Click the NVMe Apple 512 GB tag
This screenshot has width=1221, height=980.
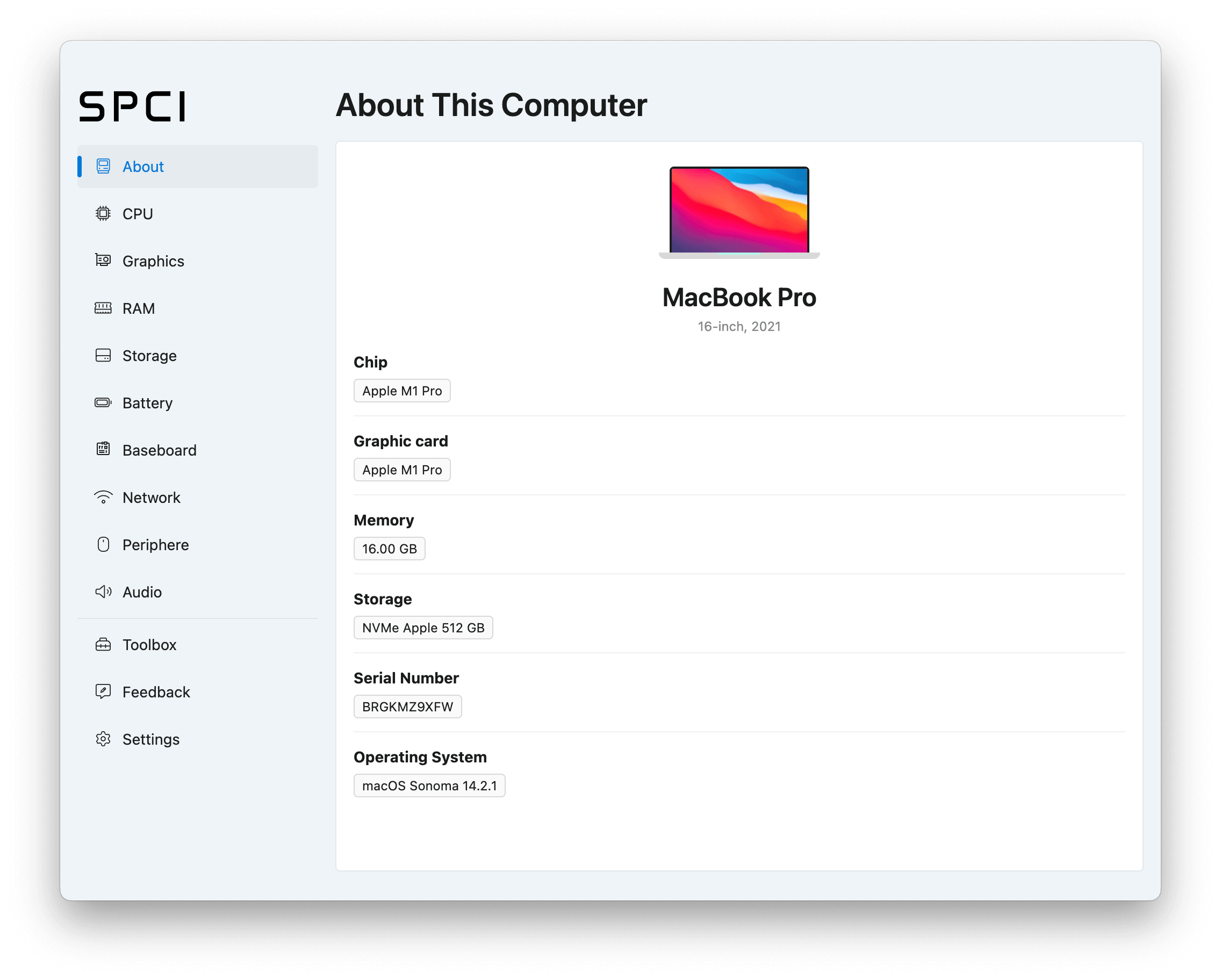point(423,628)
